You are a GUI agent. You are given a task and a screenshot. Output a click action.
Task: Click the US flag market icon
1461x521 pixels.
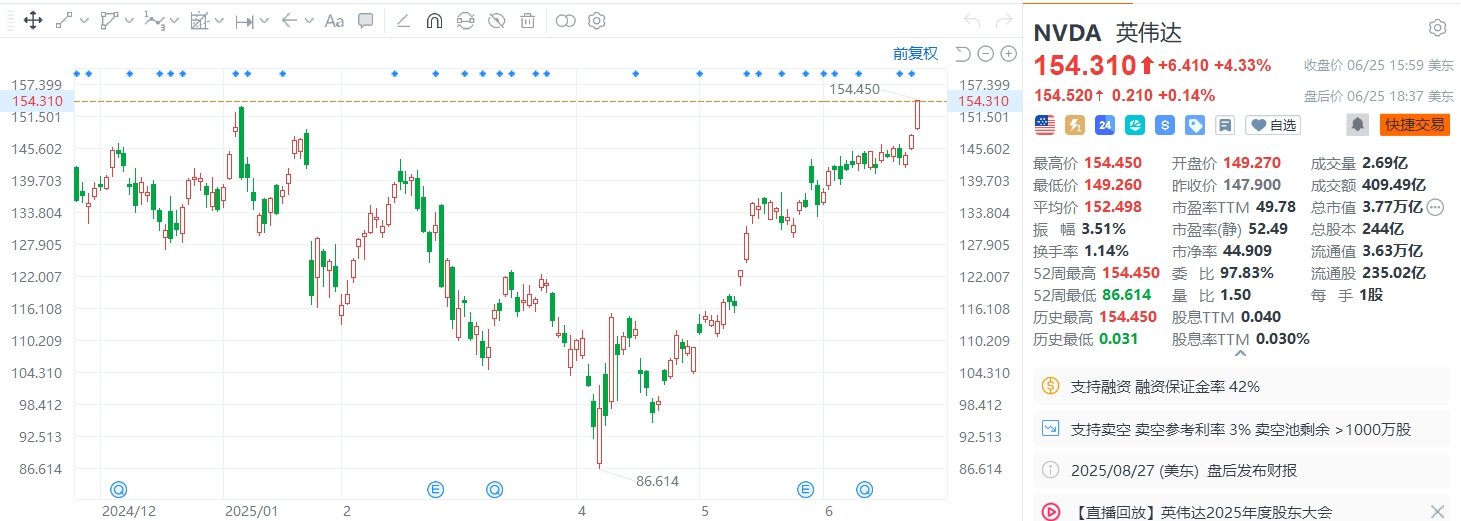[x=1044, y=125]
